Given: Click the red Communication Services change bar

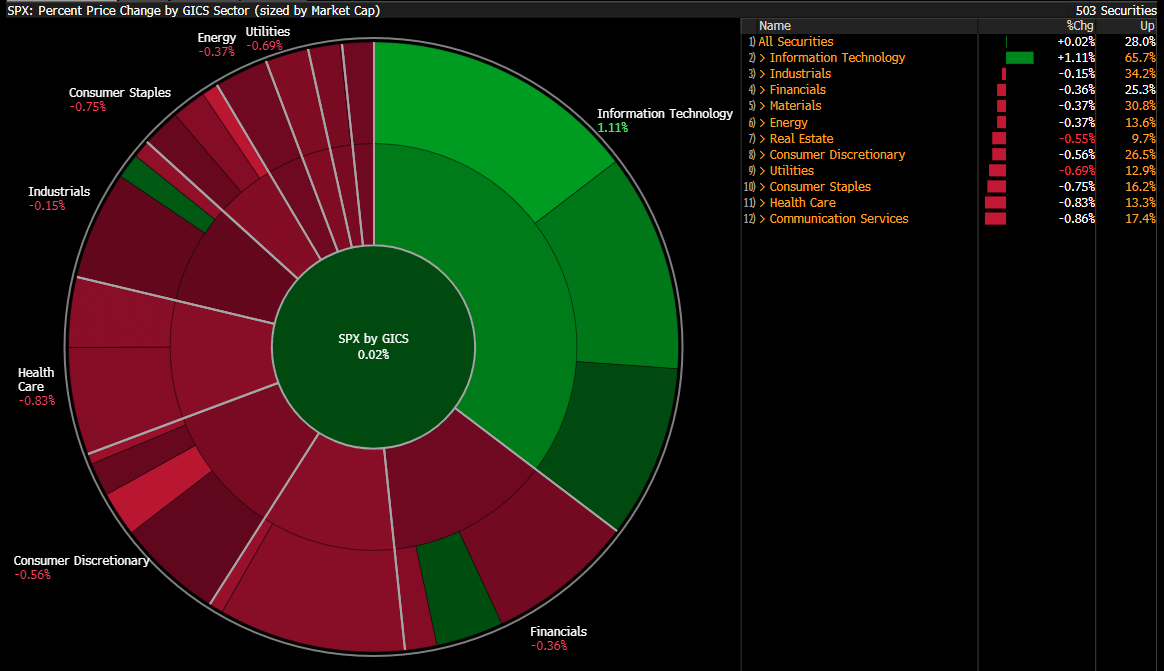Looking at the screenshot, I should [x=995, y=219].
